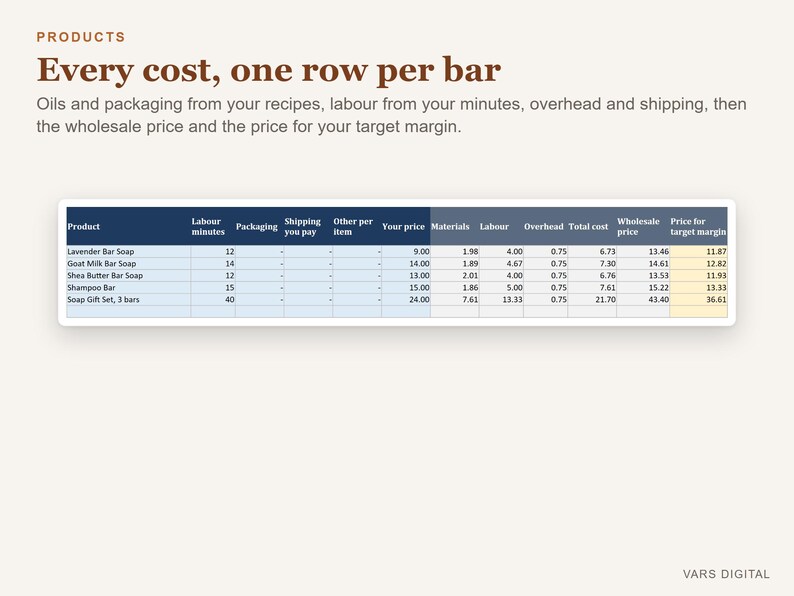Click Goat Milk labour minutes value 14
Screen dimensions: 794x596
tap(213, 264)
